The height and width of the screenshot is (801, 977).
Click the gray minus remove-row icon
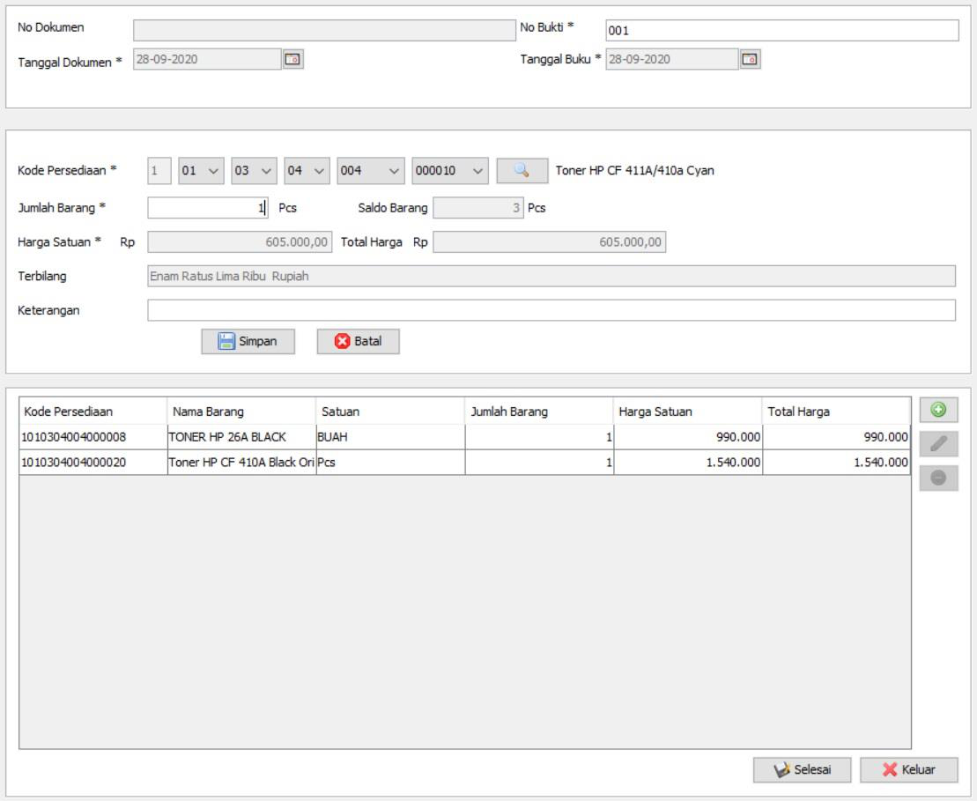pos(938,478)
